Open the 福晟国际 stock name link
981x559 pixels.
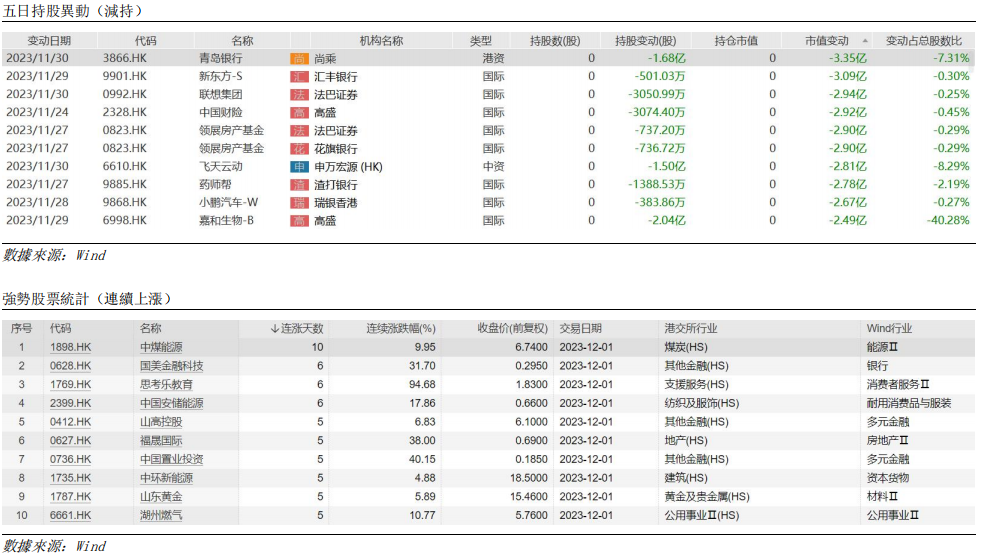(x=161, y=441)
